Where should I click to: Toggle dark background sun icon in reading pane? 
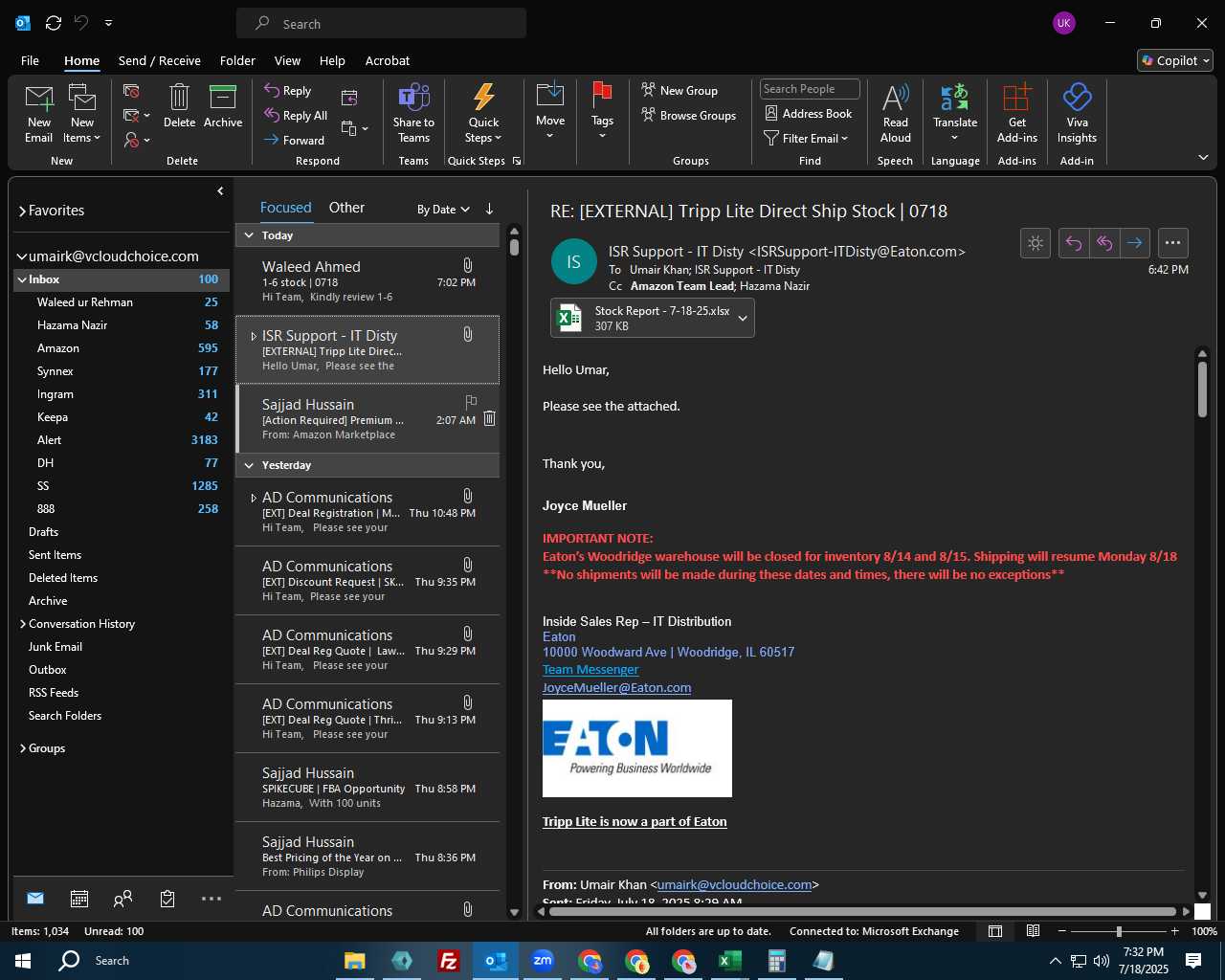click(1036, 243)
